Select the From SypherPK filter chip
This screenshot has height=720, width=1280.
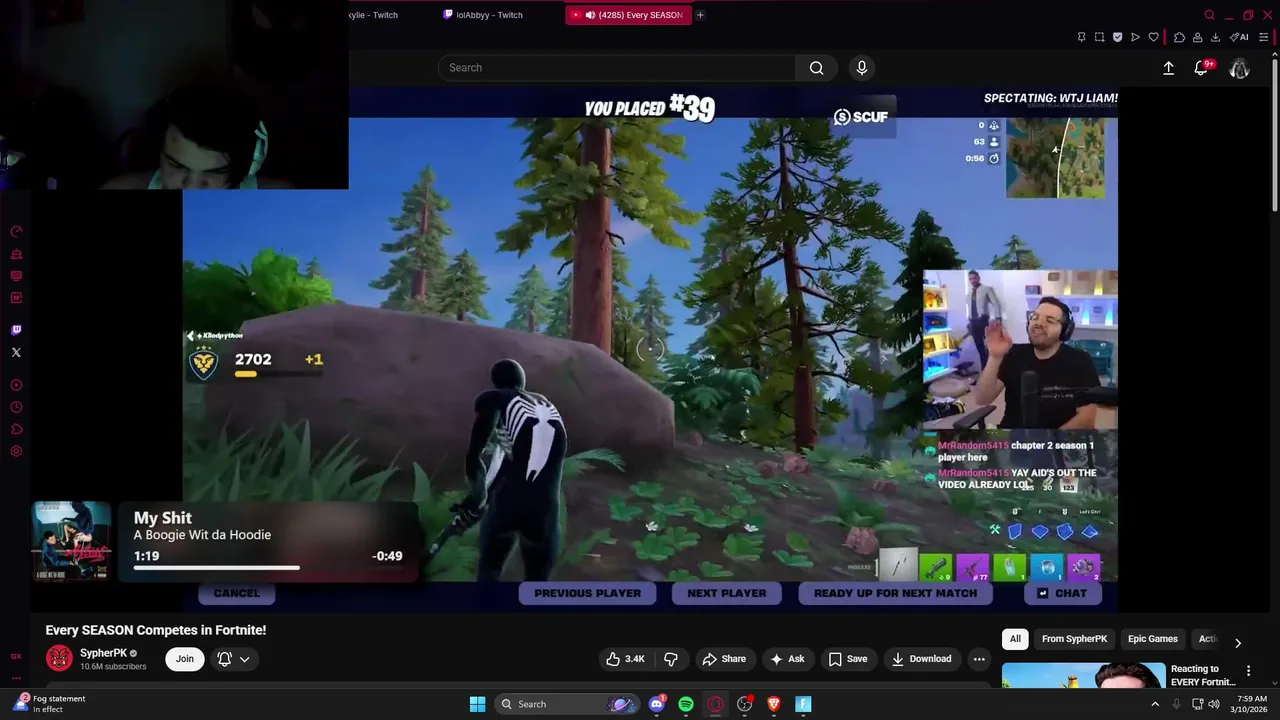(1074, 639)
